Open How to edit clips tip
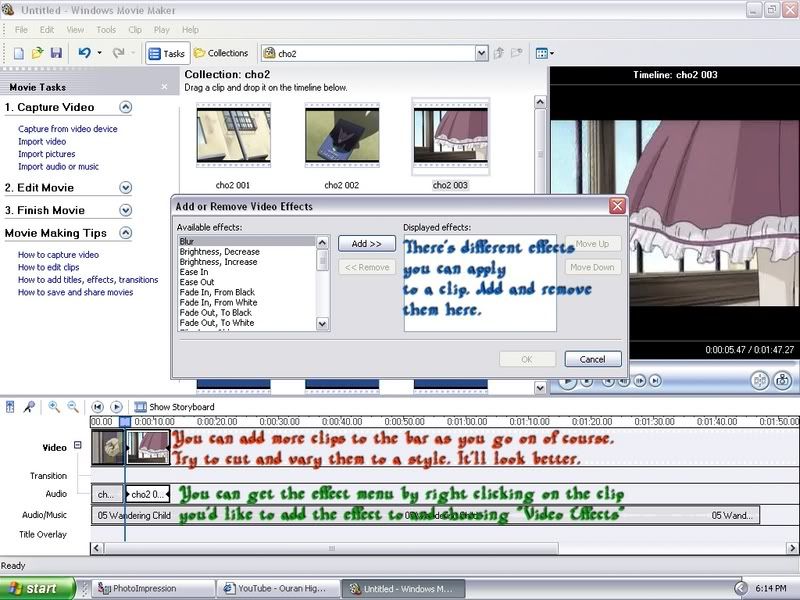This screenshot has height=600, width=800. tap(48, 267)
